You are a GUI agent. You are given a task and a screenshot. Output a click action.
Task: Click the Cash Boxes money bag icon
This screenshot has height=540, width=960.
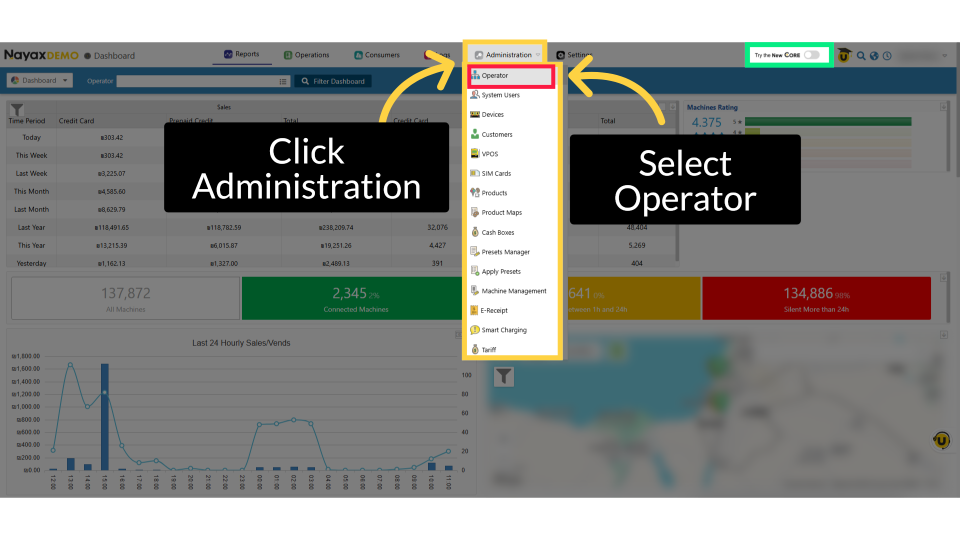click(474, 231)
